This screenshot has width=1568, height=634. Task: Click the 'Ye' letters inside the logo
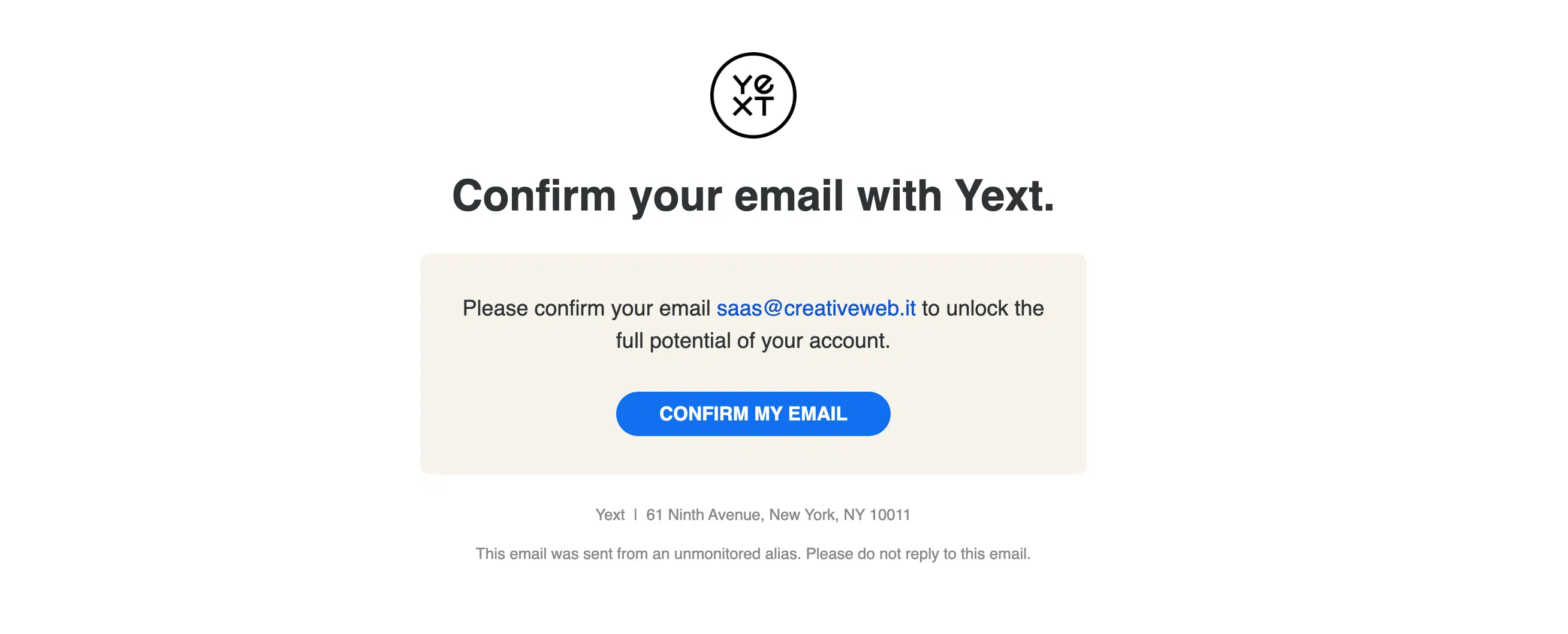(753, 84)
